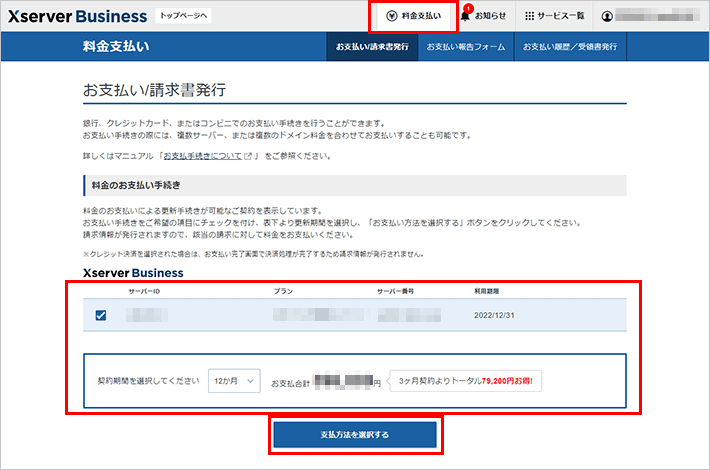Image resolution: width=710 pixels, height=470 pixels.
Task: Switch to お支払い報告フォーム tab
Action: point(466,47)
